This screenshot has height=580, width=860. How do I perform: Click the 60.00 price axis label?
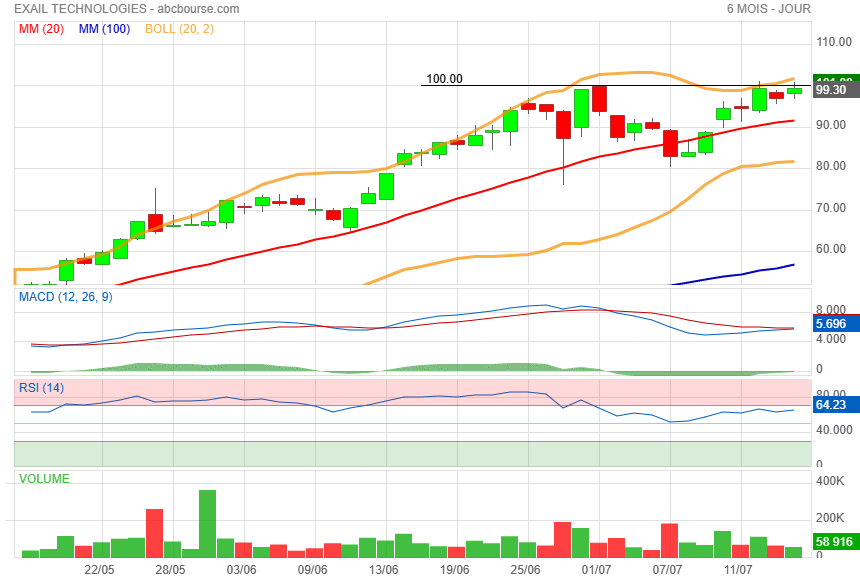point(831,249)
